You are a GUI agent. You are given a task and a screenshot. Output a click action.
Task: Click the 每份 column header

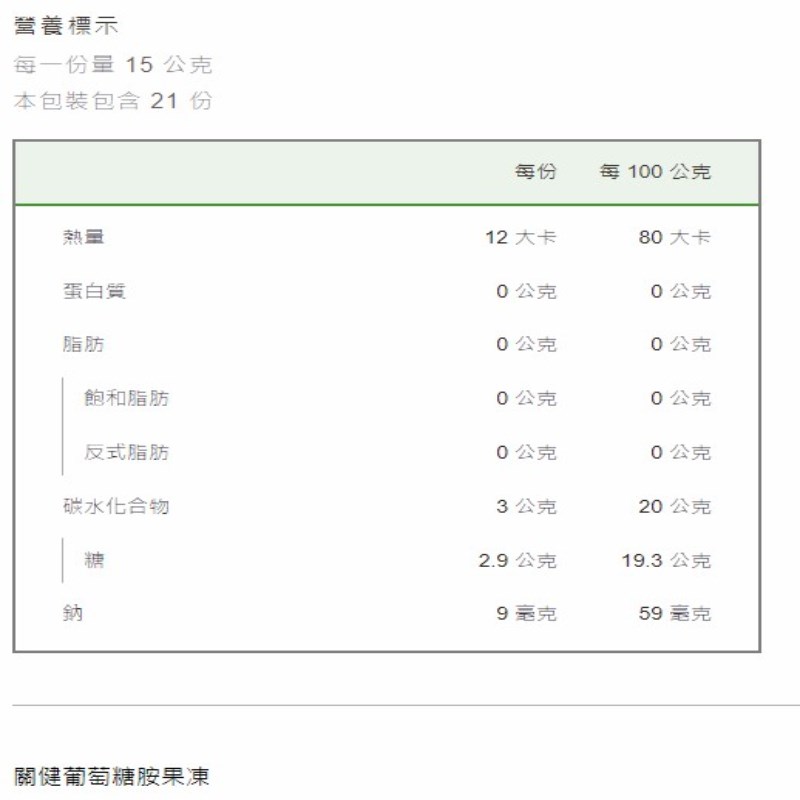535,172
